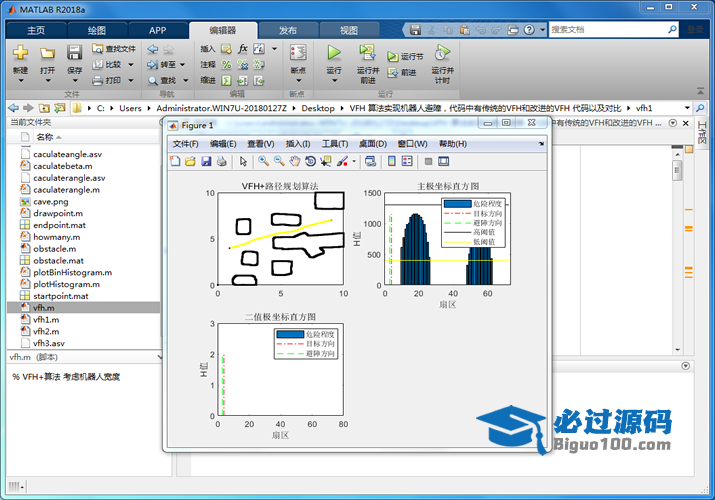Click Figure 1 Open File toolbar icon

point(190,161)
